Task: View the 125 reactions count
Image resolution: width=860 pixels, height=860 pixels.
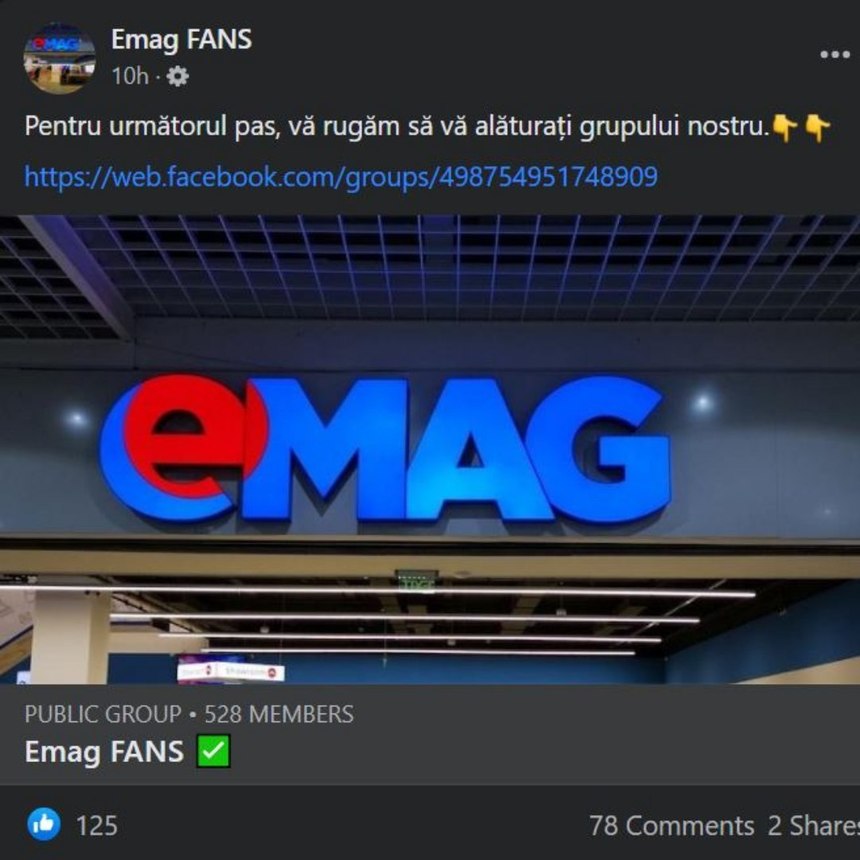Action: 97,825
